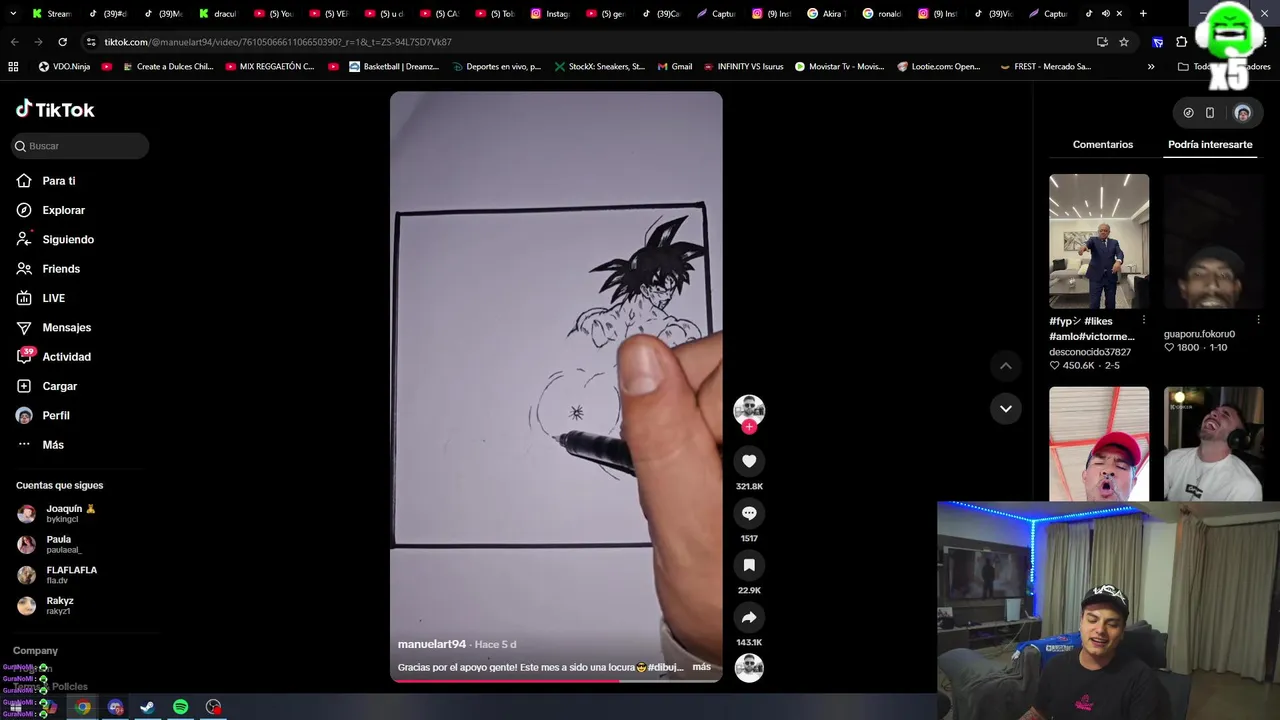This screenshot has height=720, width=1280.
Task: Open LIVE section
Action: pyautogui.click(x=53, y=298)
